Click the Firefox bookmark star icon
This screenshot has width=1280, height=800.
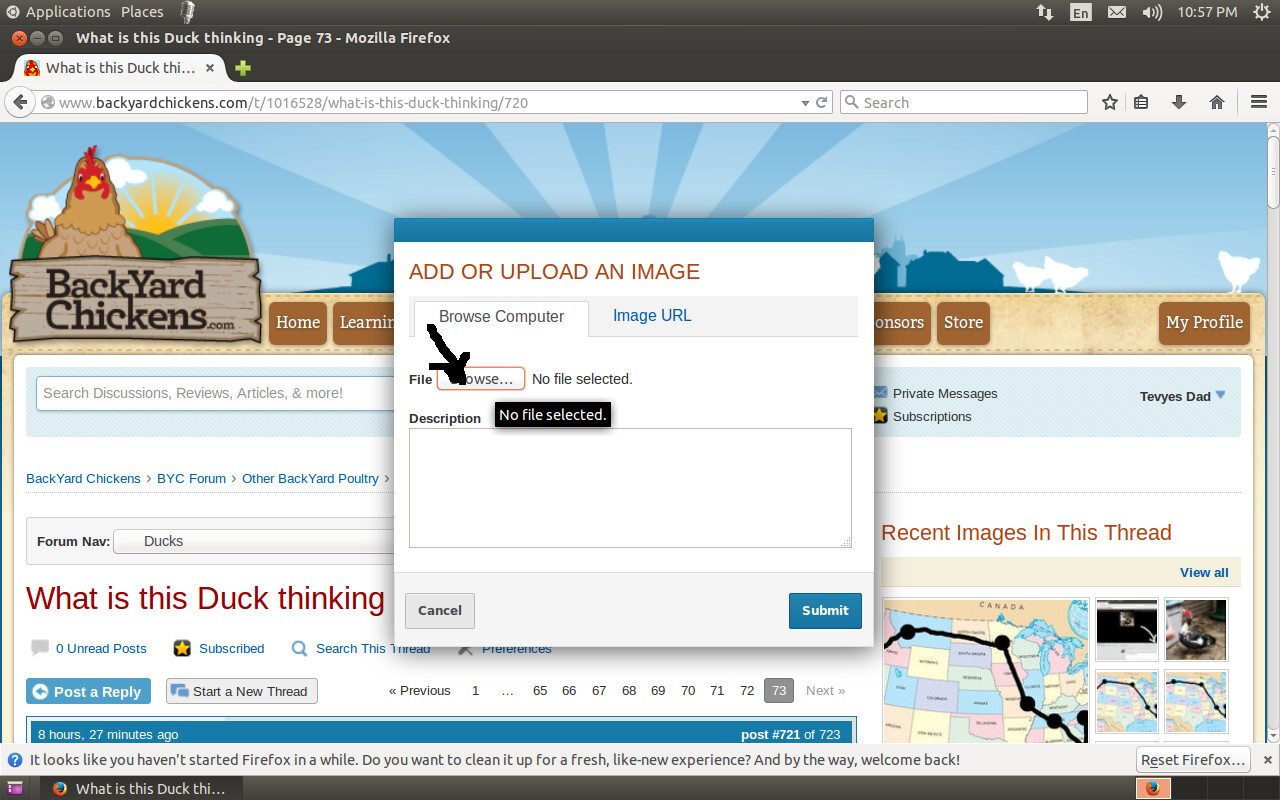pyautogui.click(x=1109, y=102)
